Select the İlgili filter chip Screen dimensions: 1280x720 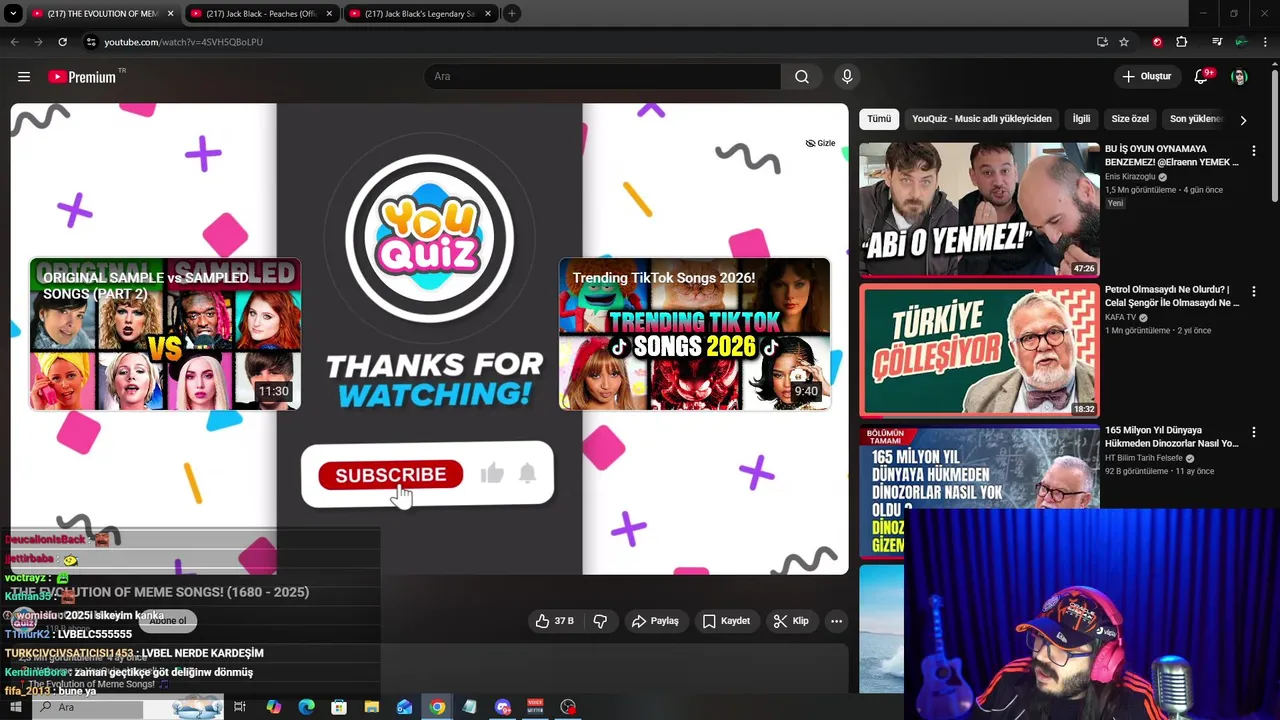(1081, 119)
